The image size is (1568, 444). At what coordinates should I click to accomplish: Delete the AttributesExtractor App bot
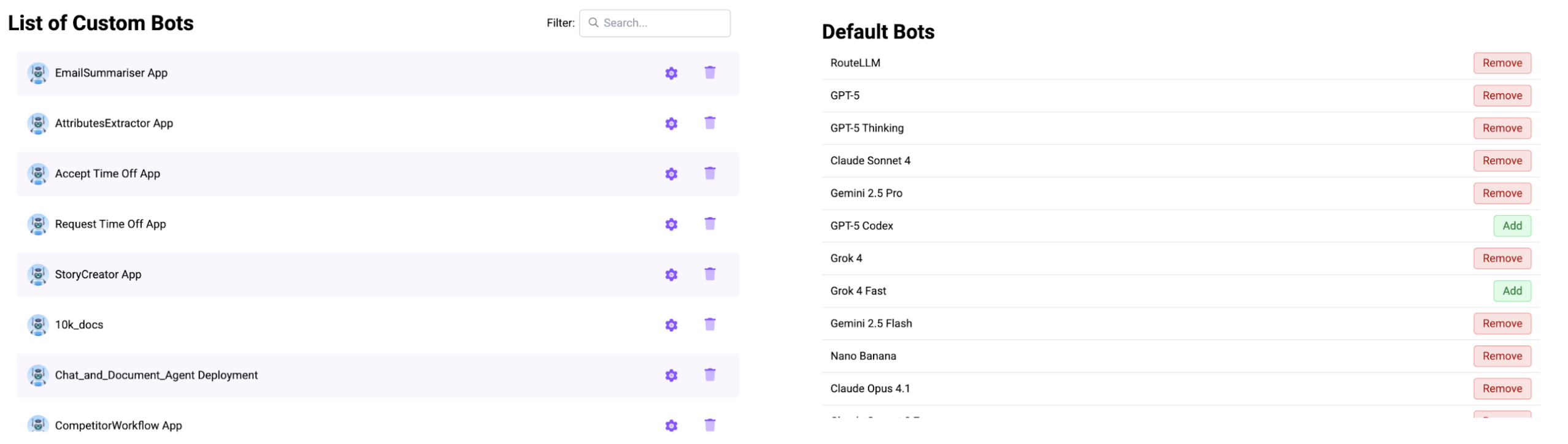710,123
